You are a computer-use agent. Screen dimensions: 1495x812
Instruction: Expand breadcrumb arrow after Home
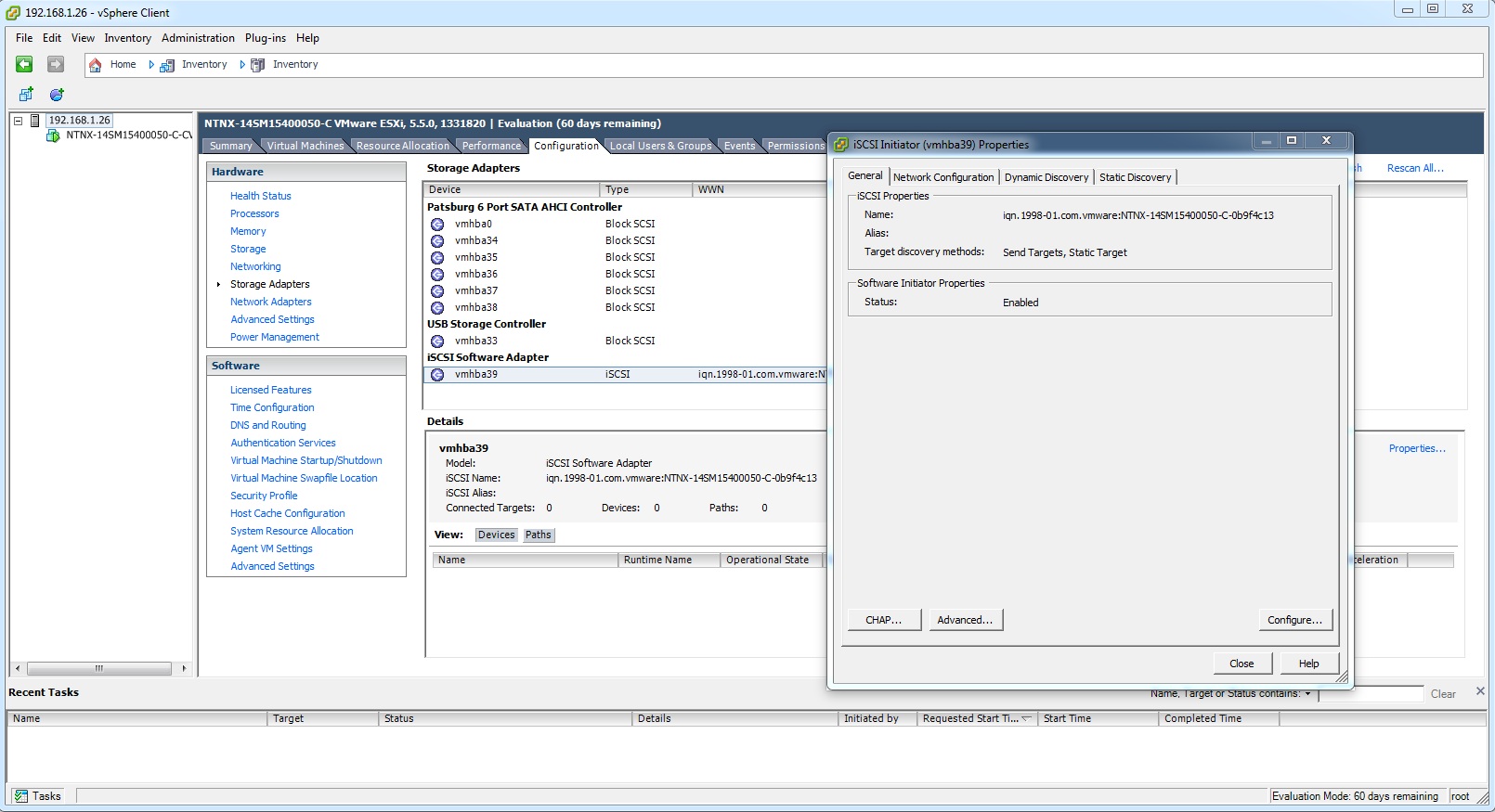(151, 65)
